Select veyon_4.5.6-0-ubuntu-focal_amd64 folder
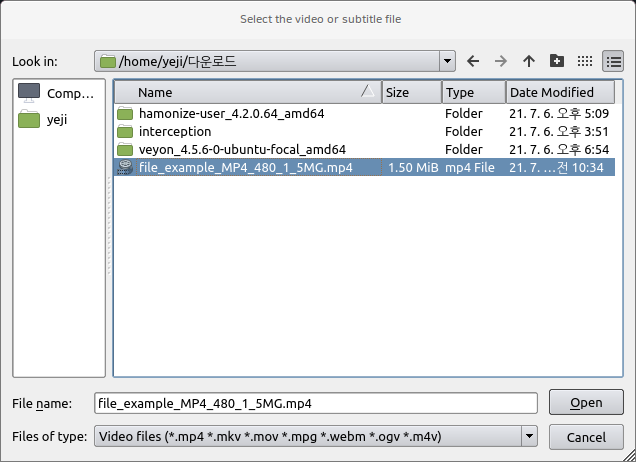The width and height of the screenshot is (636, 462). pyautogui.click(x=242, y=149)
